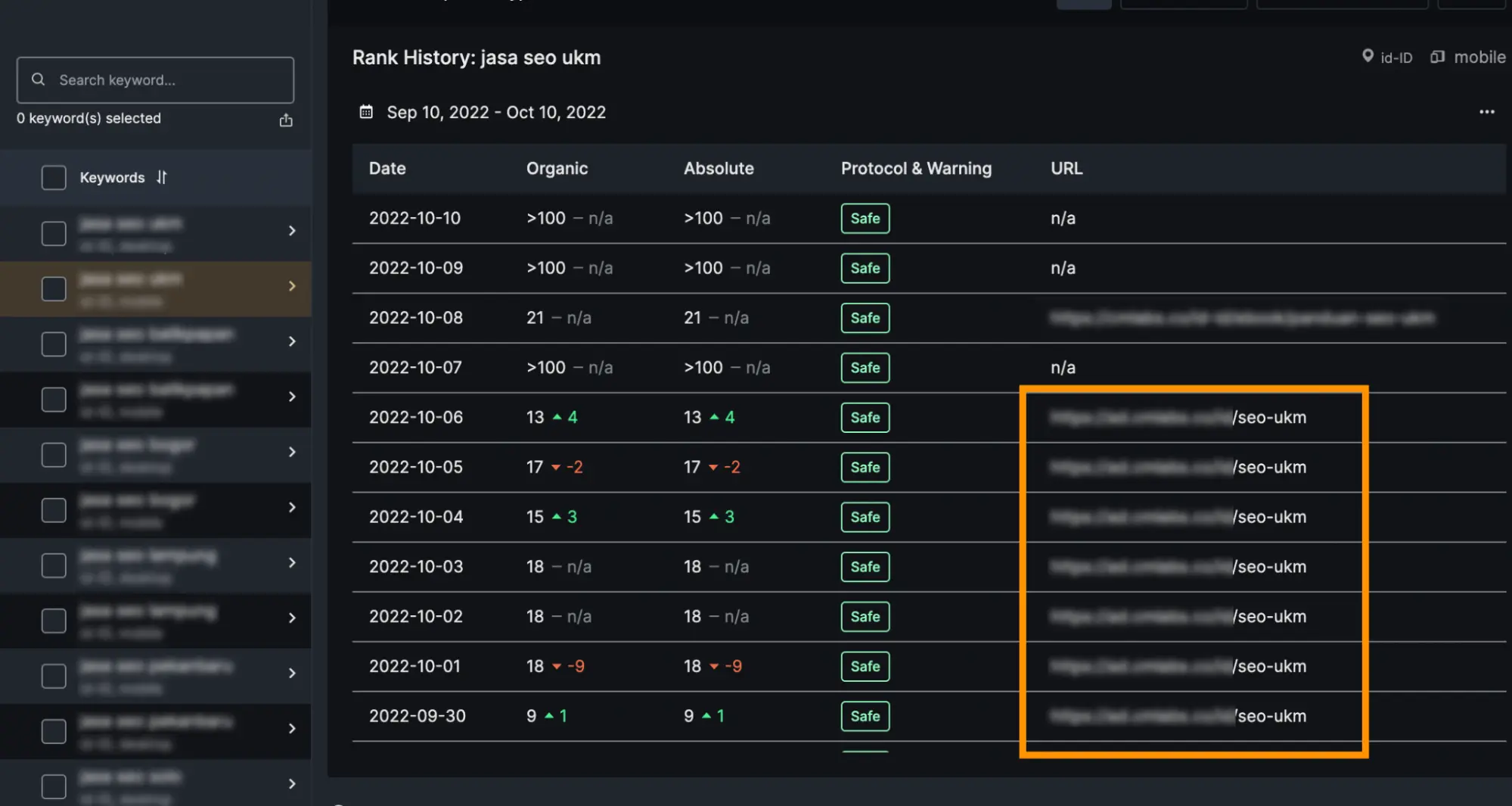Viewport: 1512px width, 806px height.
Task: Expand the first jasa seo balikpapan chevron
Action: pyautogui.click(x=292, y=341)
